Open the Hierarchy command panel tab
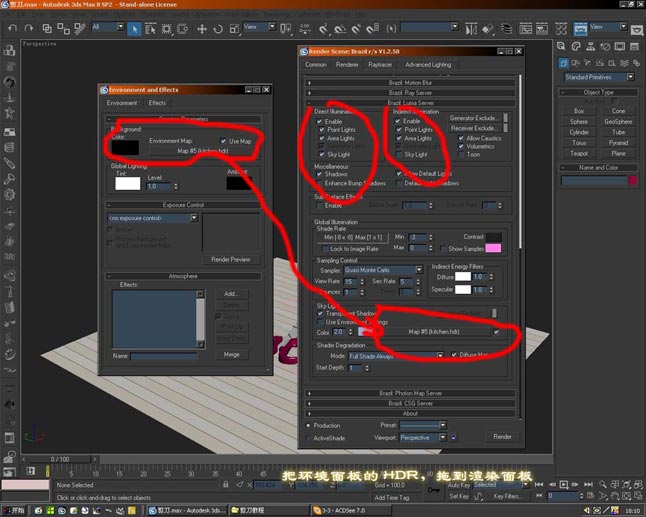 [x=590, y=46]
